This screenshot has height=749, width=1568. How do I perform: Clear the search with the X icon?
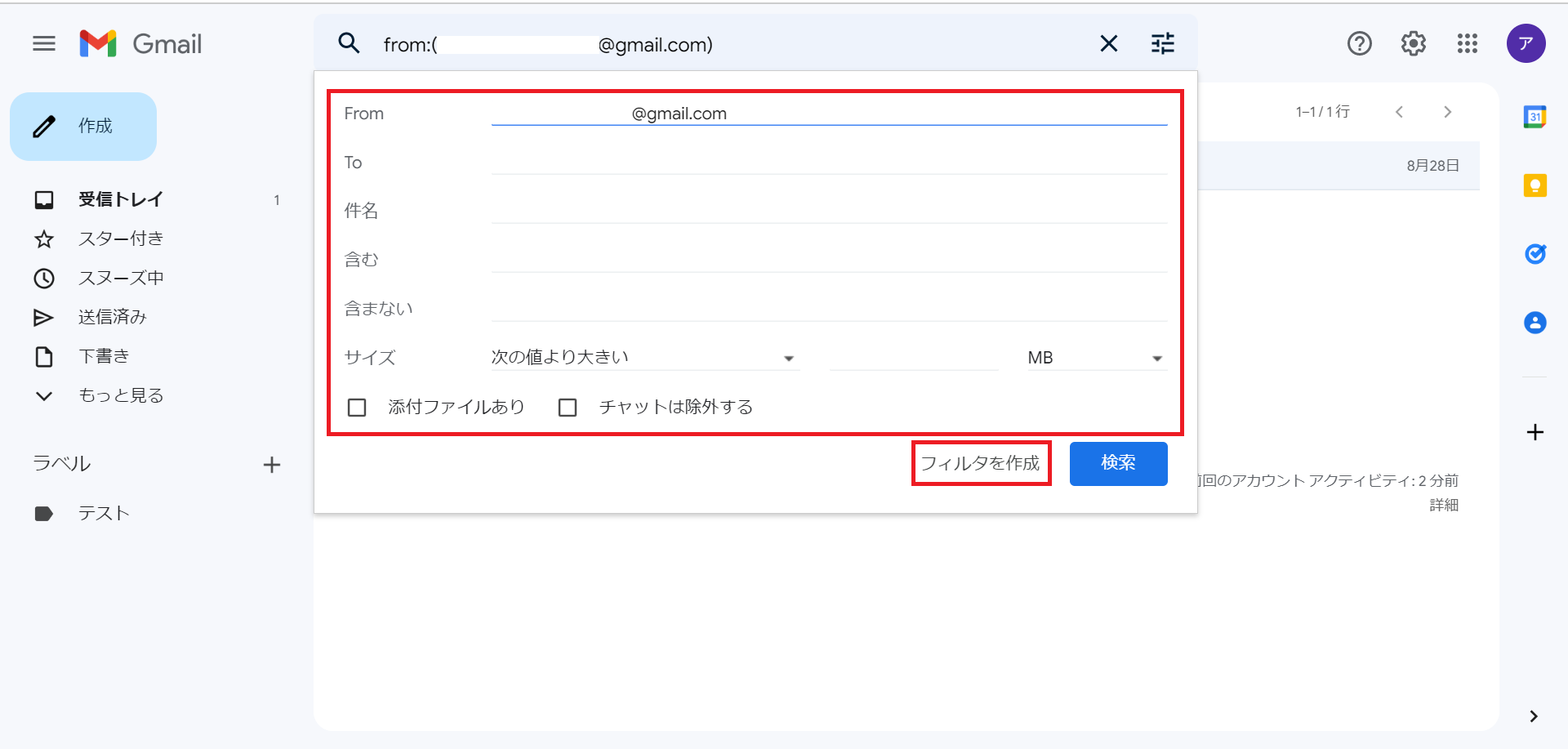pyautogui.click(x=1108, y=44)
